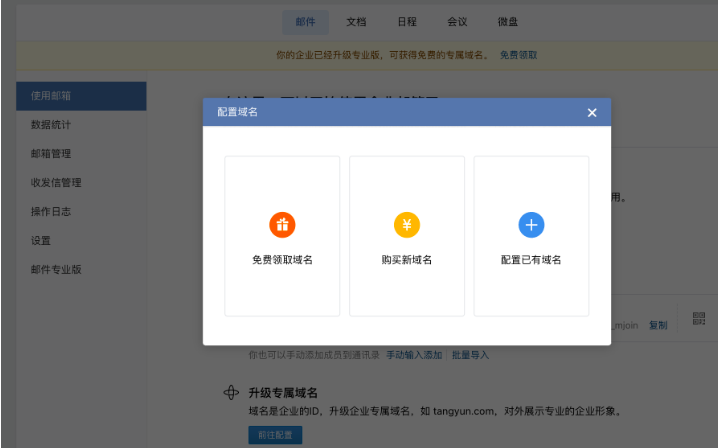This screenshot has width=718, height=448.
Task: Click the orange gift icon for 免费领取域名
Action: point(282,225)
